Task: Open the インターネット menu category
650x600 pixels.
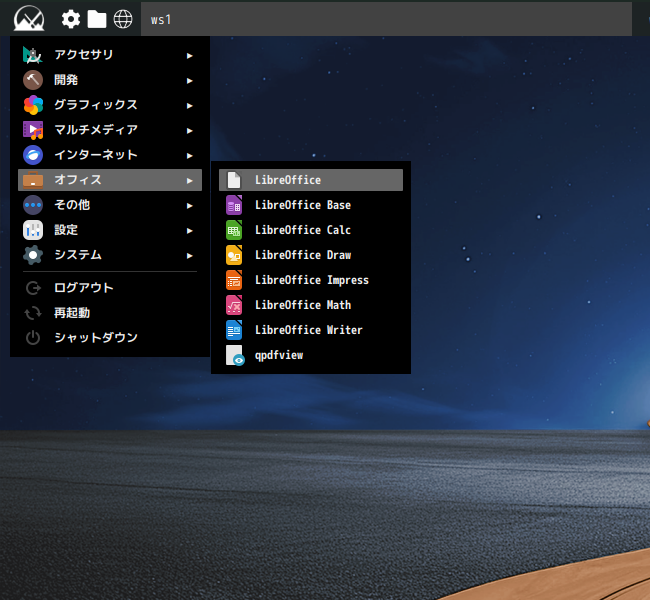Action: coord(110,155)
